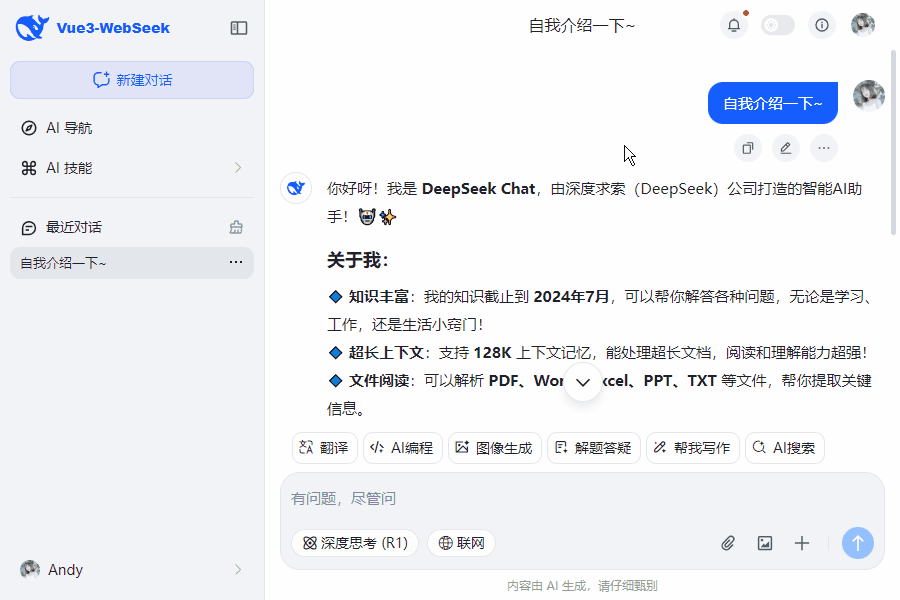This screenshot has height=600, width=900.
Task: Click the Vue3-WebSeek whale logo
Action: click(x=32, y=28)
